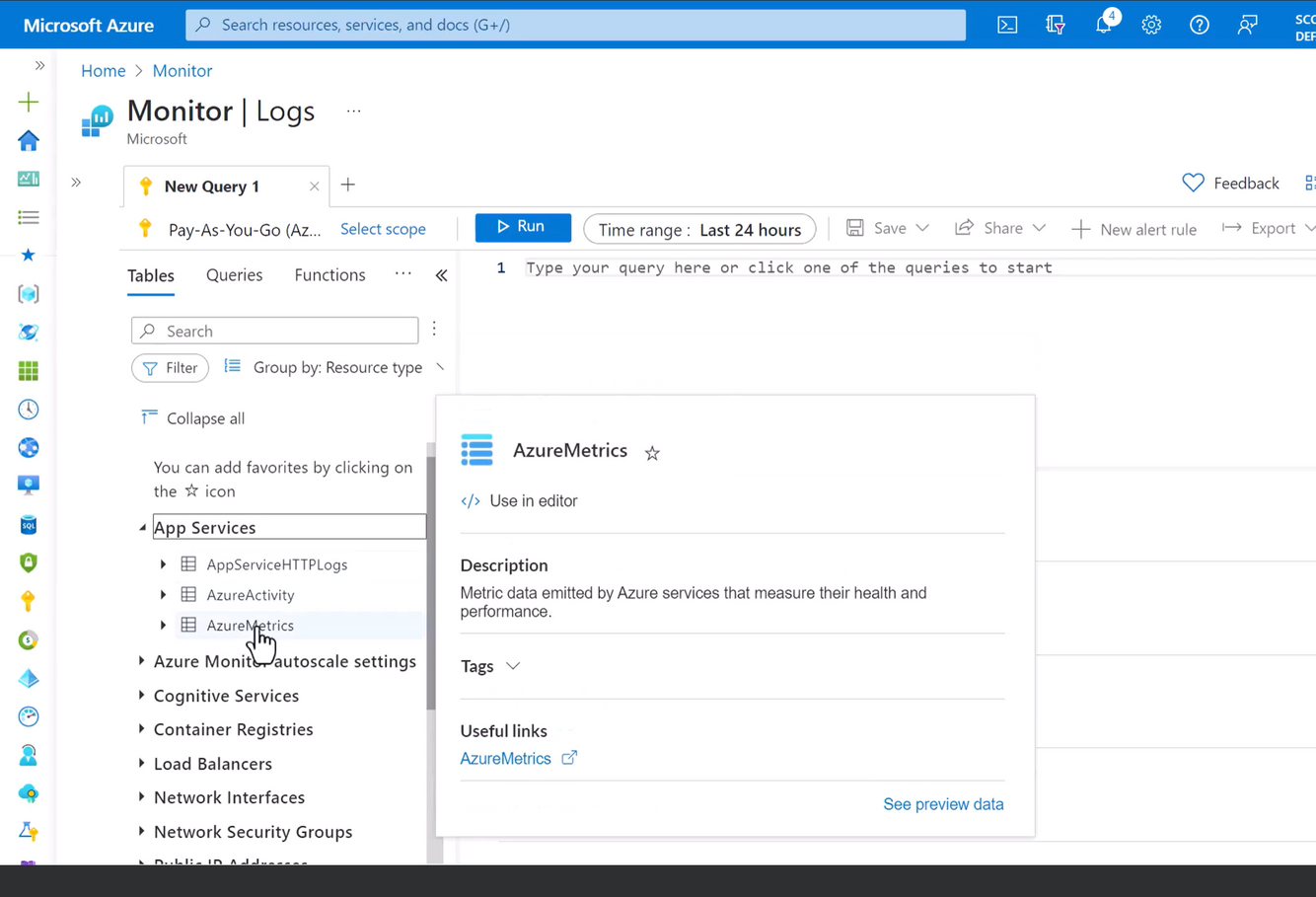Expand the Monitor resource menu chevrons
1316x897 pixels.
click(76, 183)
